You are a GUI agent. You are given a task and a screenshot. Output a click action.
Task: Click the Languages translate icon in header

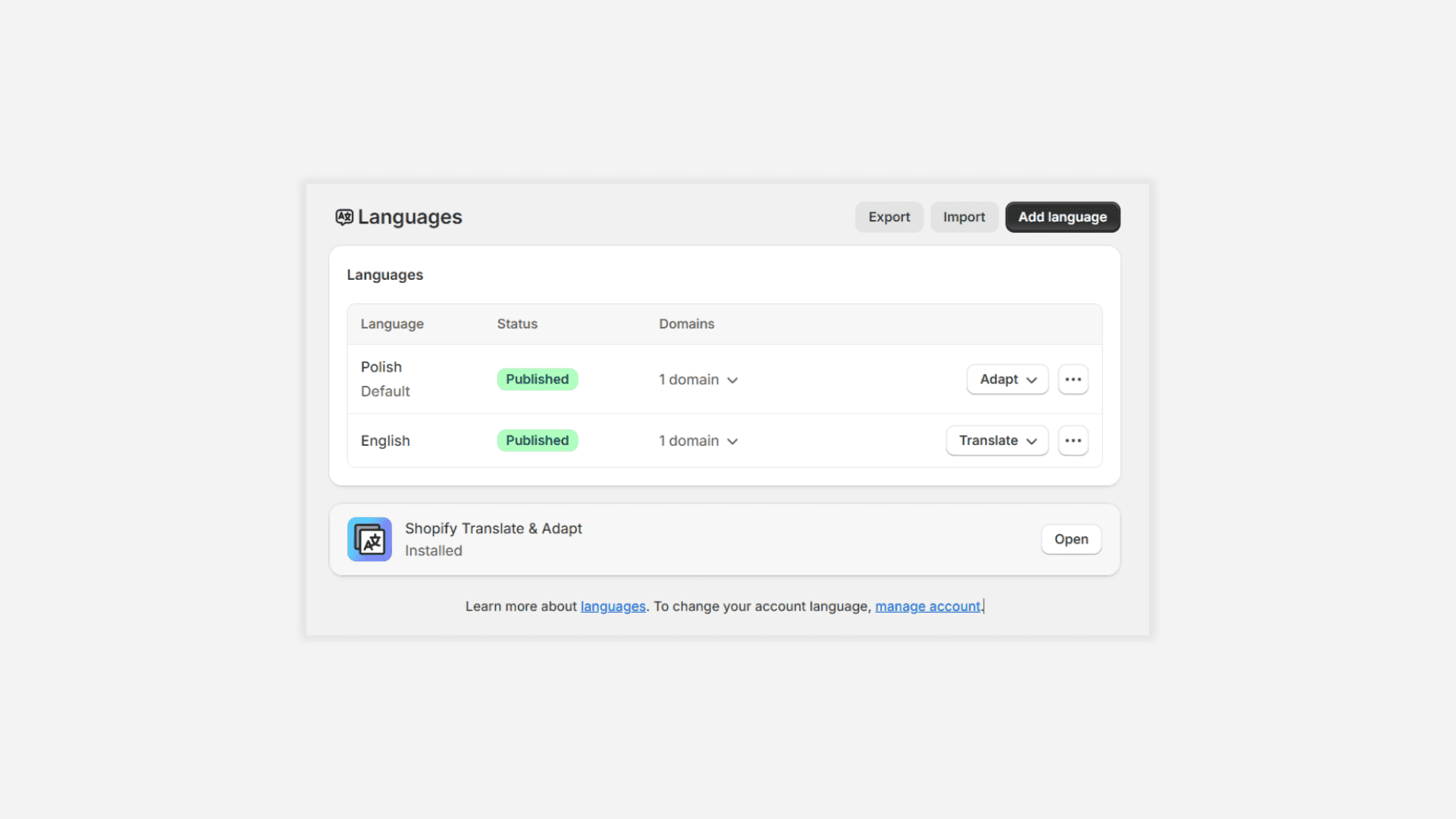tap(344, 217)
